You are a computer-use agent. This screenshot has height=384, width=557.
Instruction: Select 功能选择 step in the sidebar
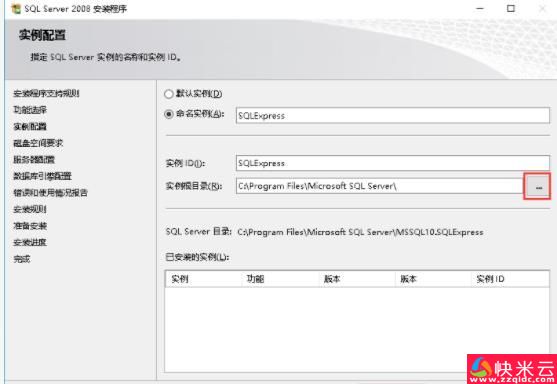(x=30, y=110)
